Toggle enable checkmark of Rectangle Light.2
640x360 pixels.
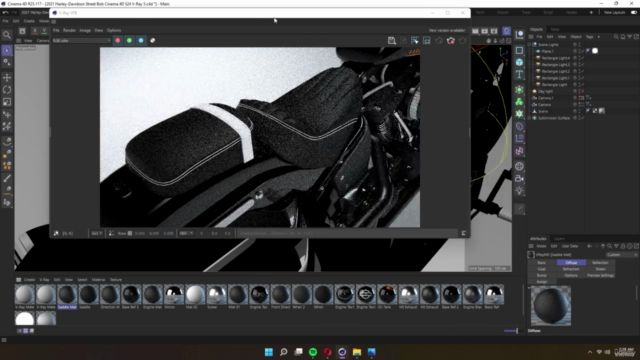[x=583, y=71]
